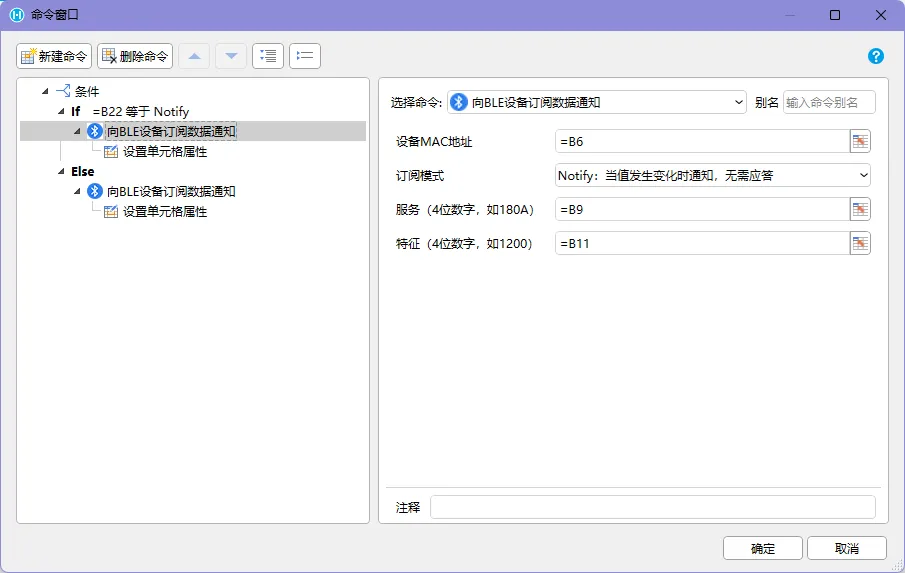Open cell picker for the 特征 field
The width and height of the screenshot is (905, 573).
coord(860,244)
